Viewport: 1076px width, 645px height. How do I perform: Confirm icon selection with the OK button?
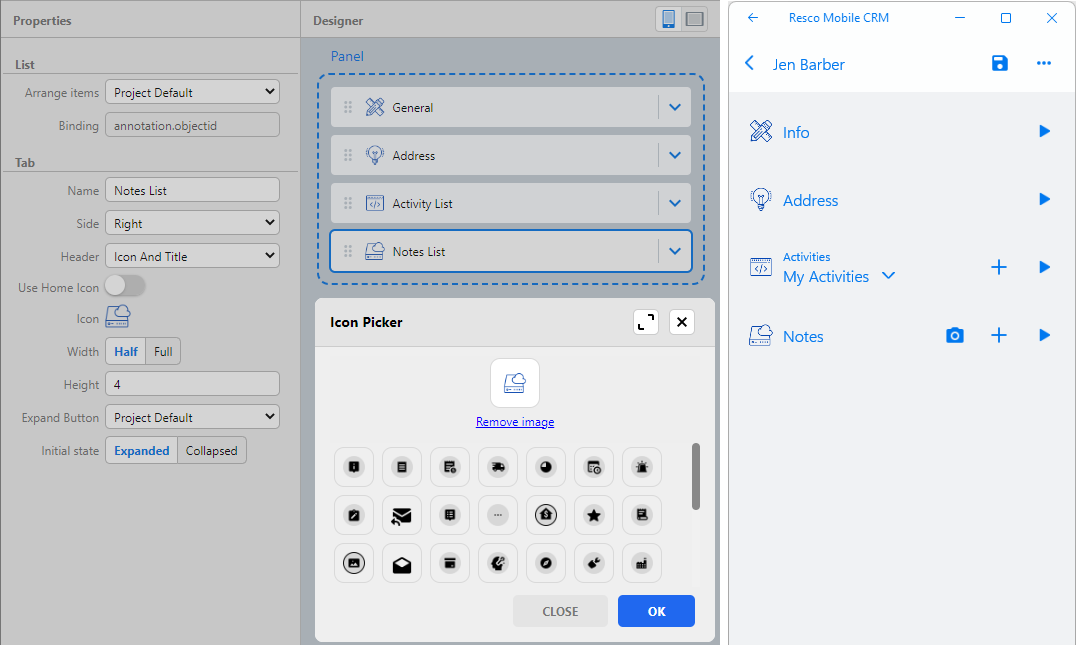click(656, 611)
